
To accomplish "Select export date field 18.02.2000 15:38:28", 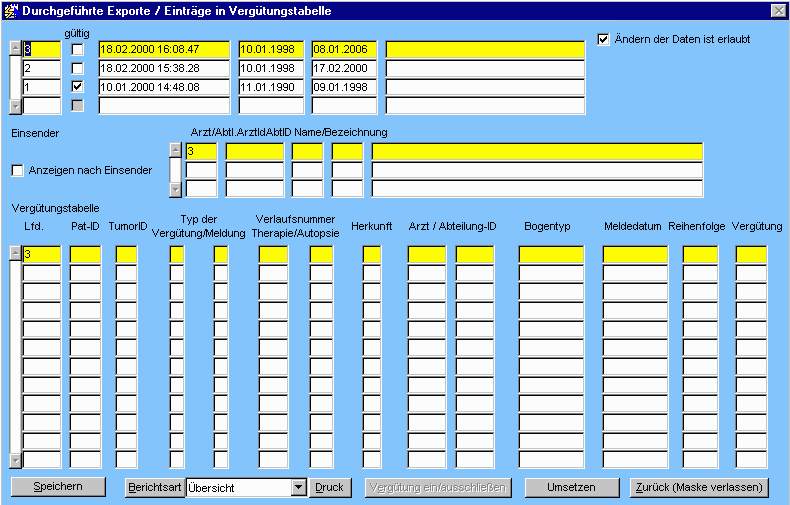I will point(165,68).
